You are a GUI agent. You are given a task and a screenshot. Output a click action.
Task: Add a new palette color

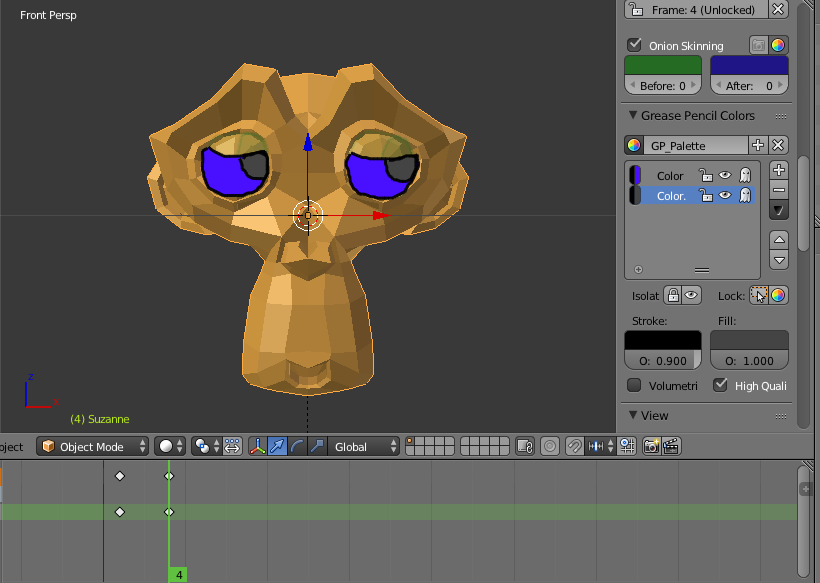click(x=779, y=170)
